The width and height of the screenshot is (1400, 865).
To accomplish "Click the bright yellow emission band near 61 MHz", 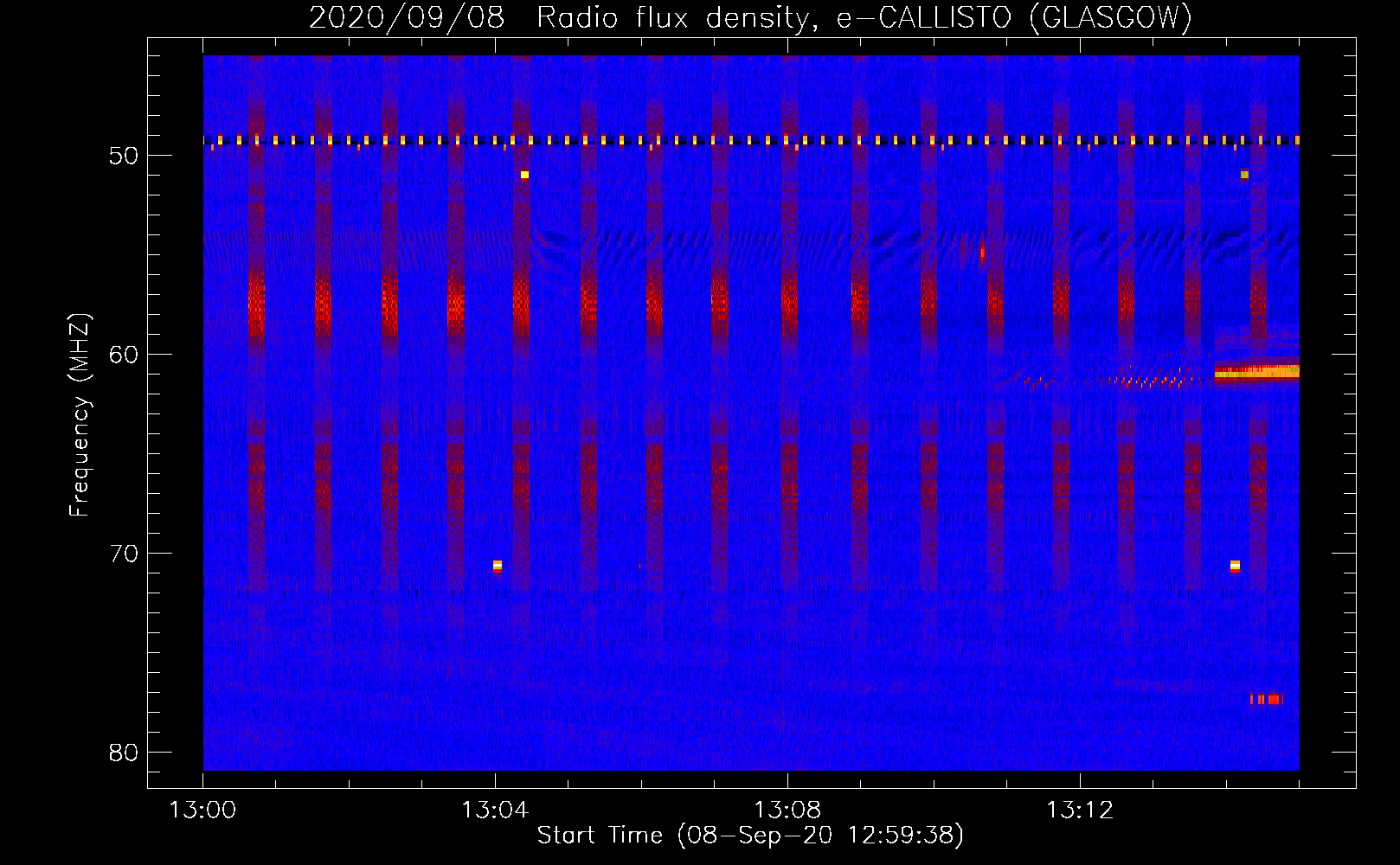I will (x=1256, y=372).
